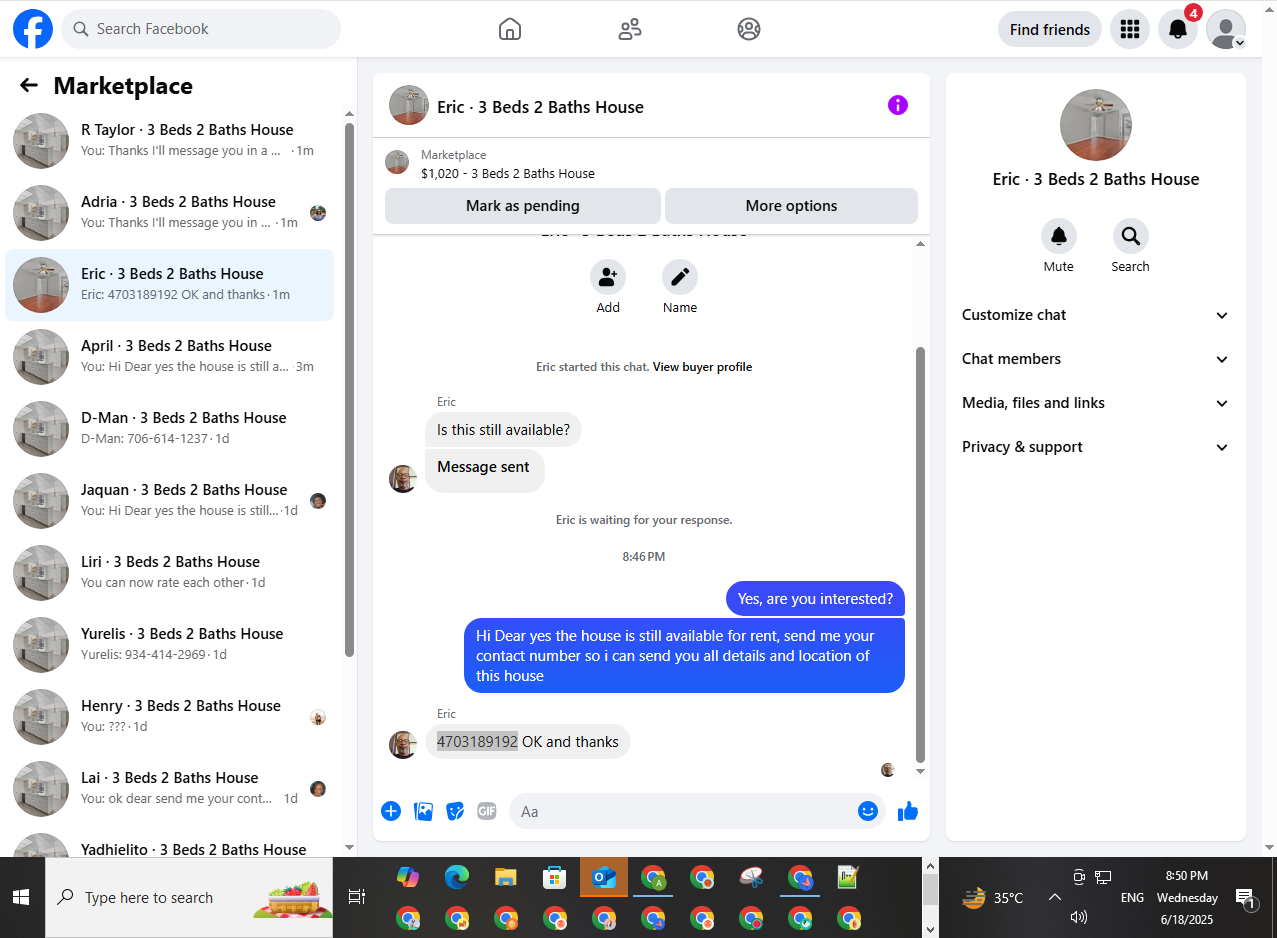Open Task View on taskbar

point(356,897)
